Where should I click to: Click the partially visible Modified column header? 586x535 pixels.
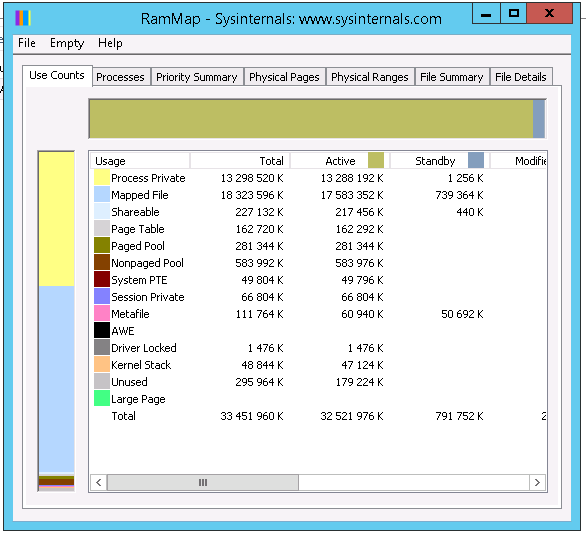point(519,161)
